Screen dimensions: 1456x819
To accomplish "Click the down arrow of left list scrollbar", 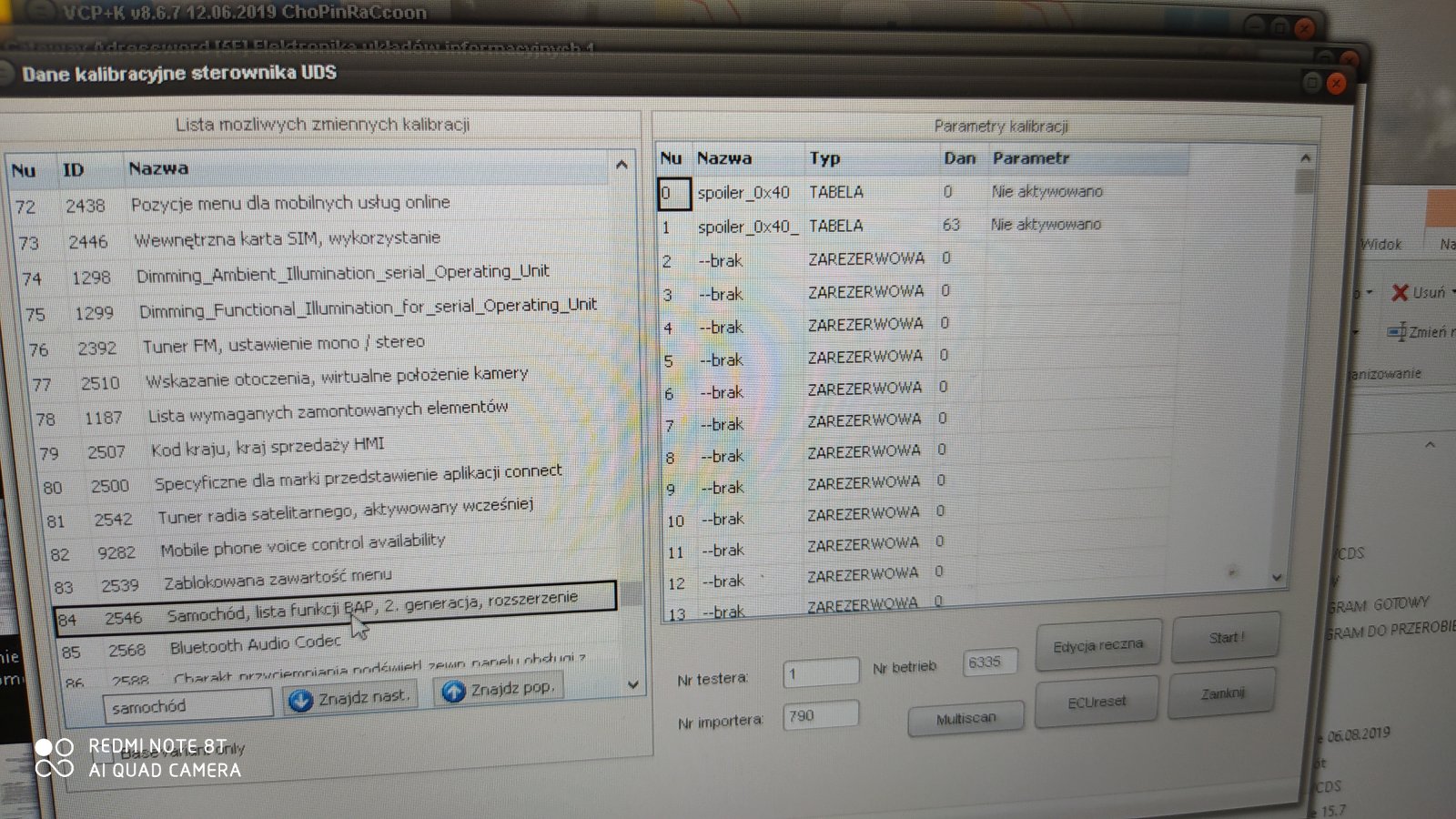I will point(633,684).
